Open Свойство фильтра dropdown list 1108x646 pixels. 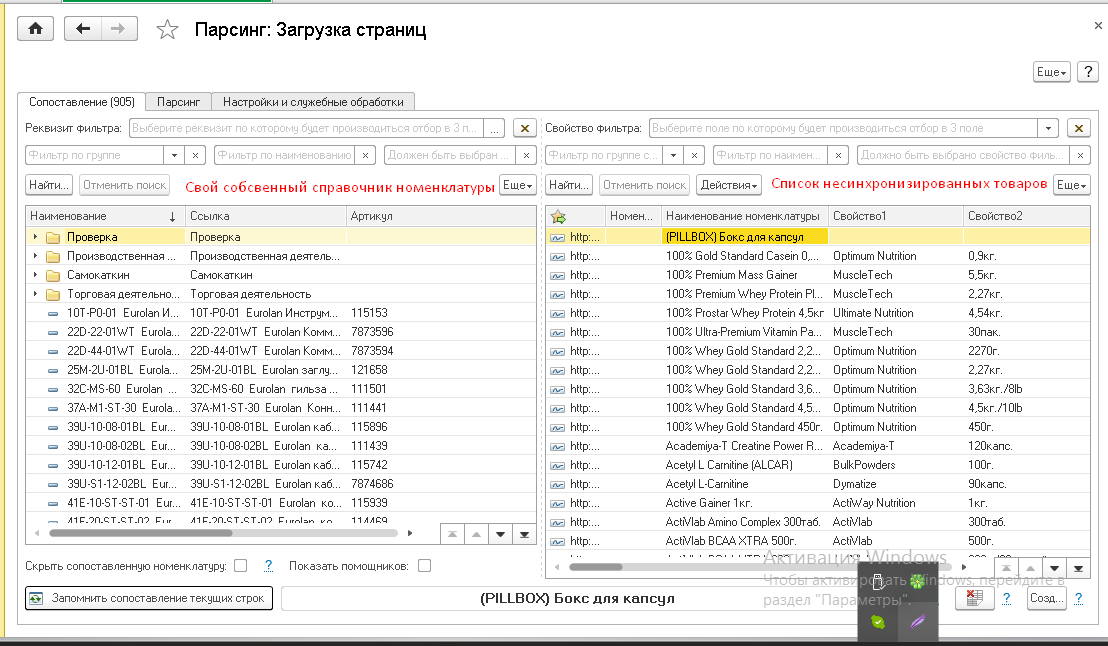1048,128
